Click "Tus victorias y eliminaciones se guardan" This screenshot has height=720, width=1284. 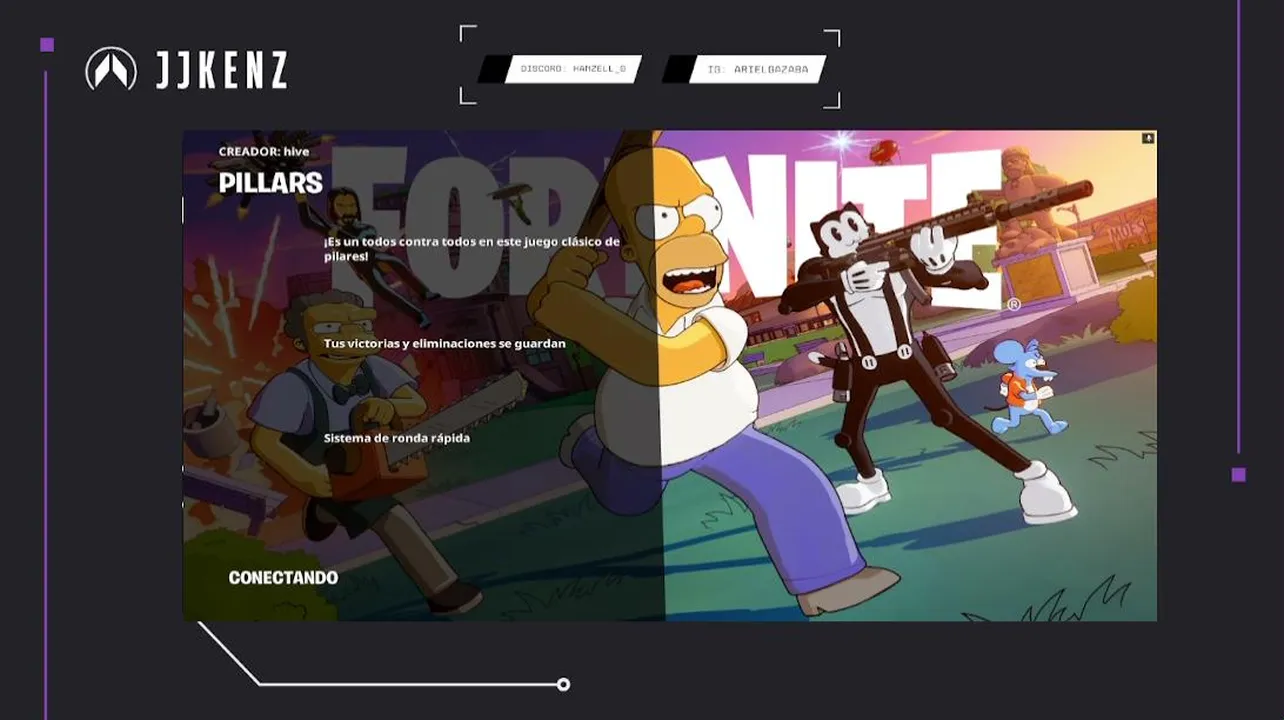445,343
